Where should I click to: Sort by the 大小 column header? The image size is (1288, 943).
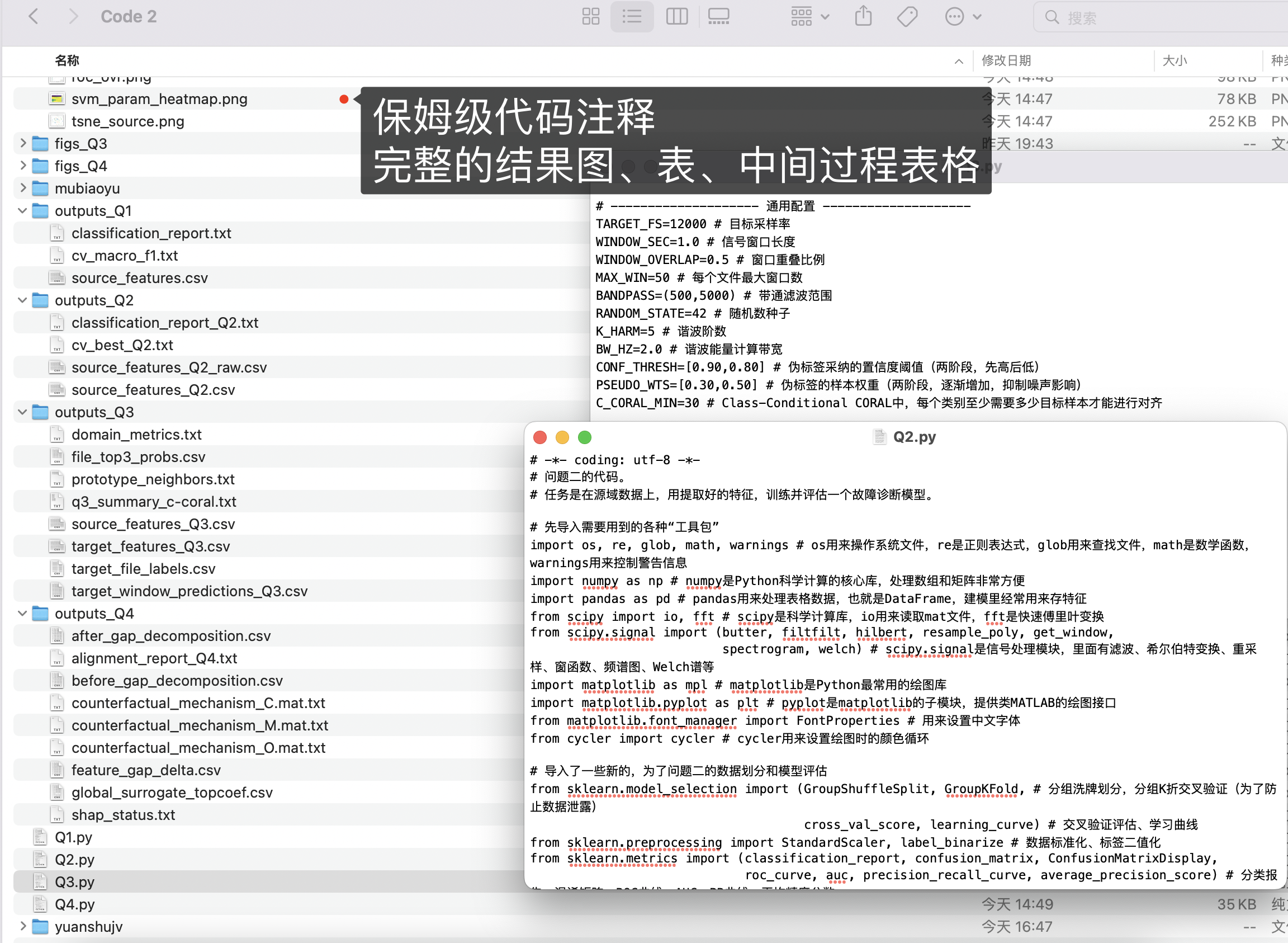coord(1175,60)
